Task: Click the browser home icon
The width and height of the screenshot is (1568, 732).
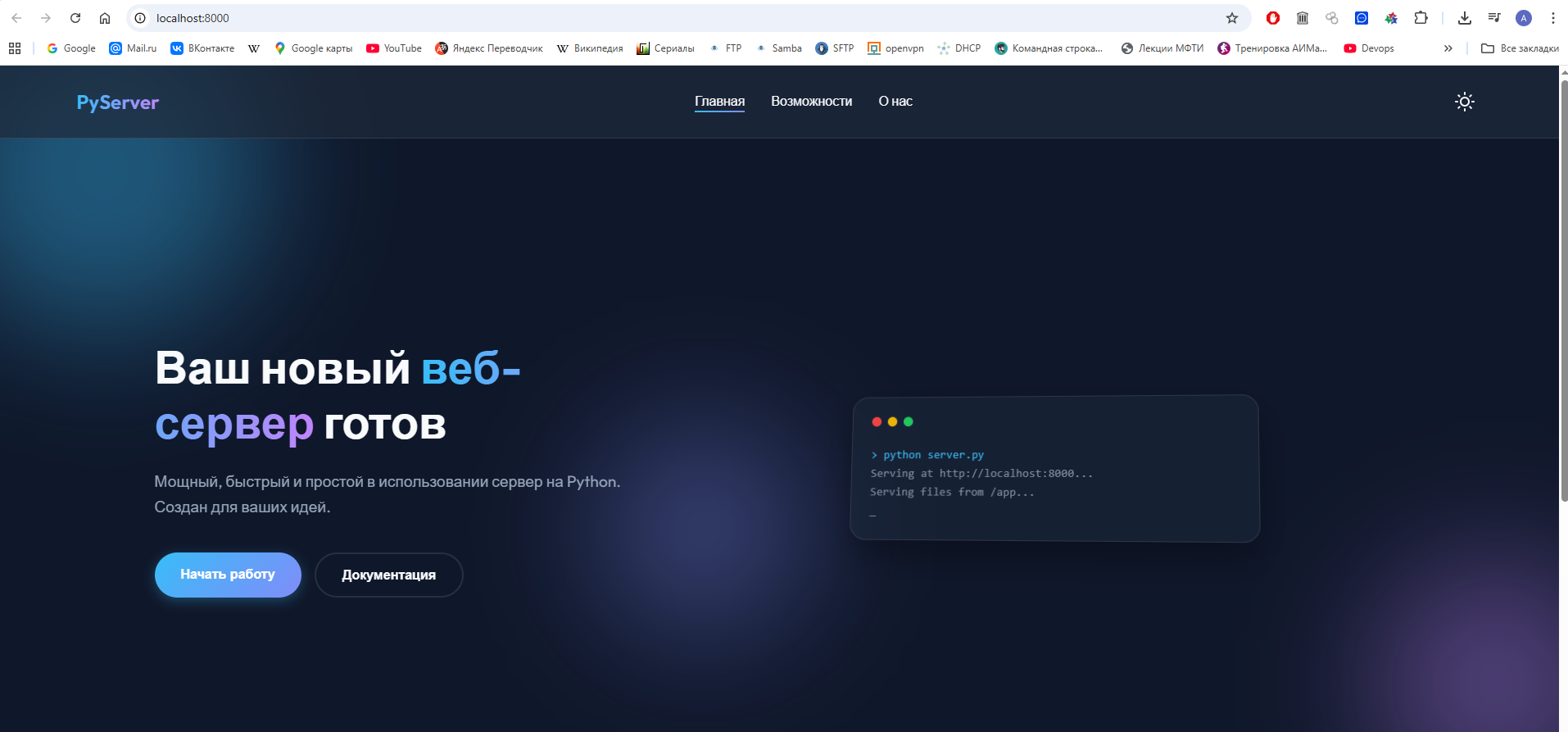Action: [x=105, y=18]
